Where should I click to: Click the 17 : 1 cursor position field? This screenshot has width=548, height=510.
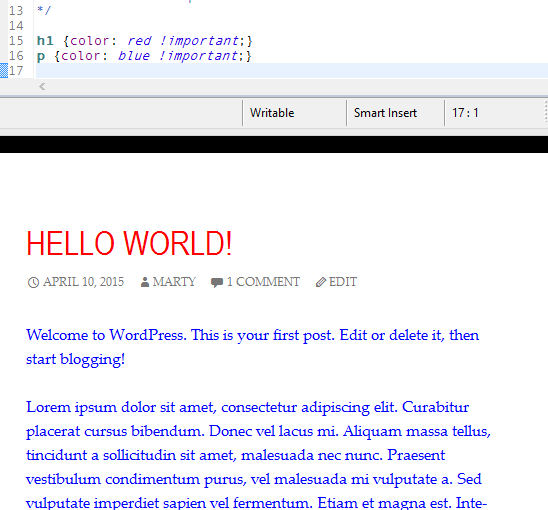click(x=465, y=113)
